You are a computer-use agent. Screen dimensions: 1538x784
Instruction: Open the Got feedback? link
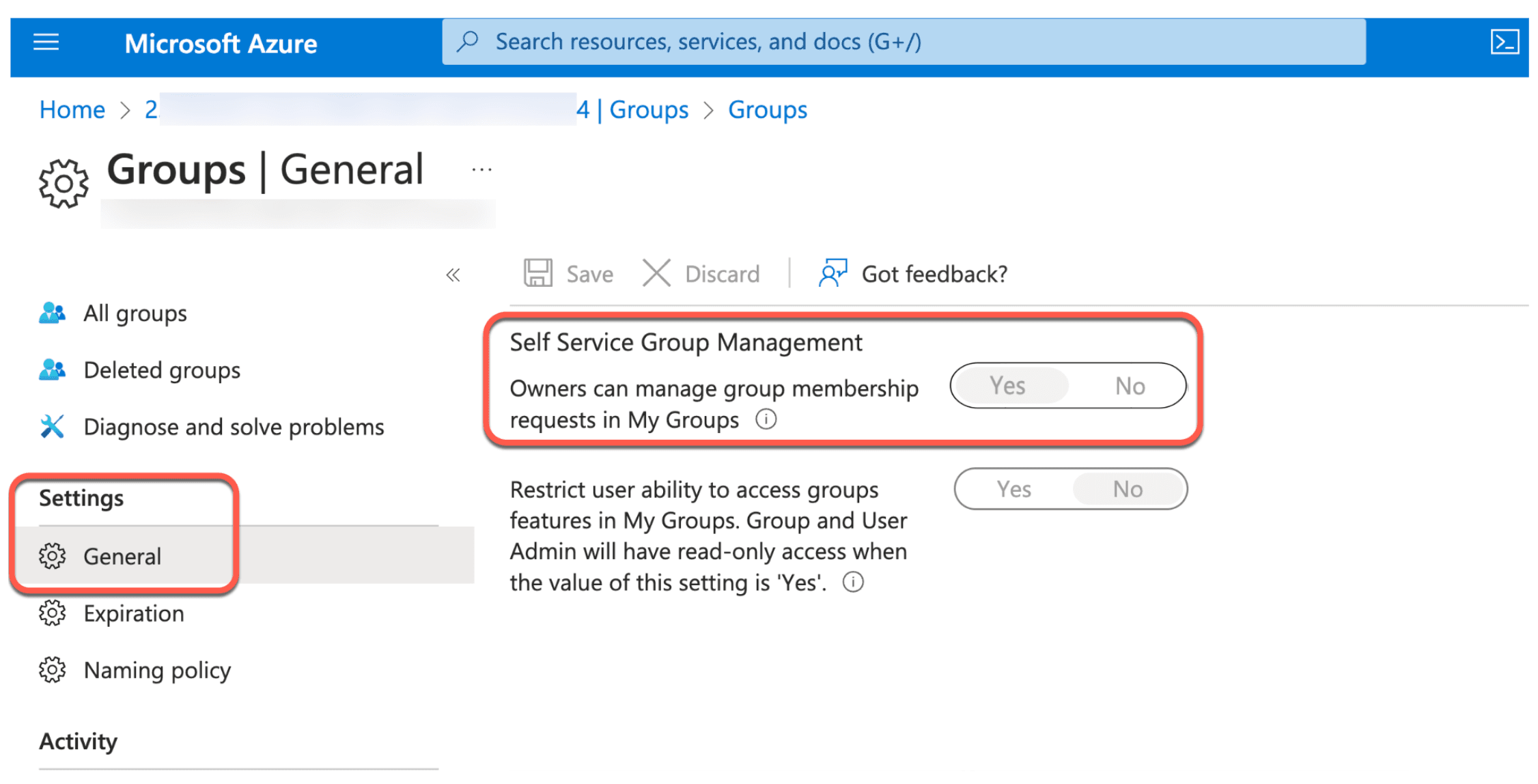[934, 274]
